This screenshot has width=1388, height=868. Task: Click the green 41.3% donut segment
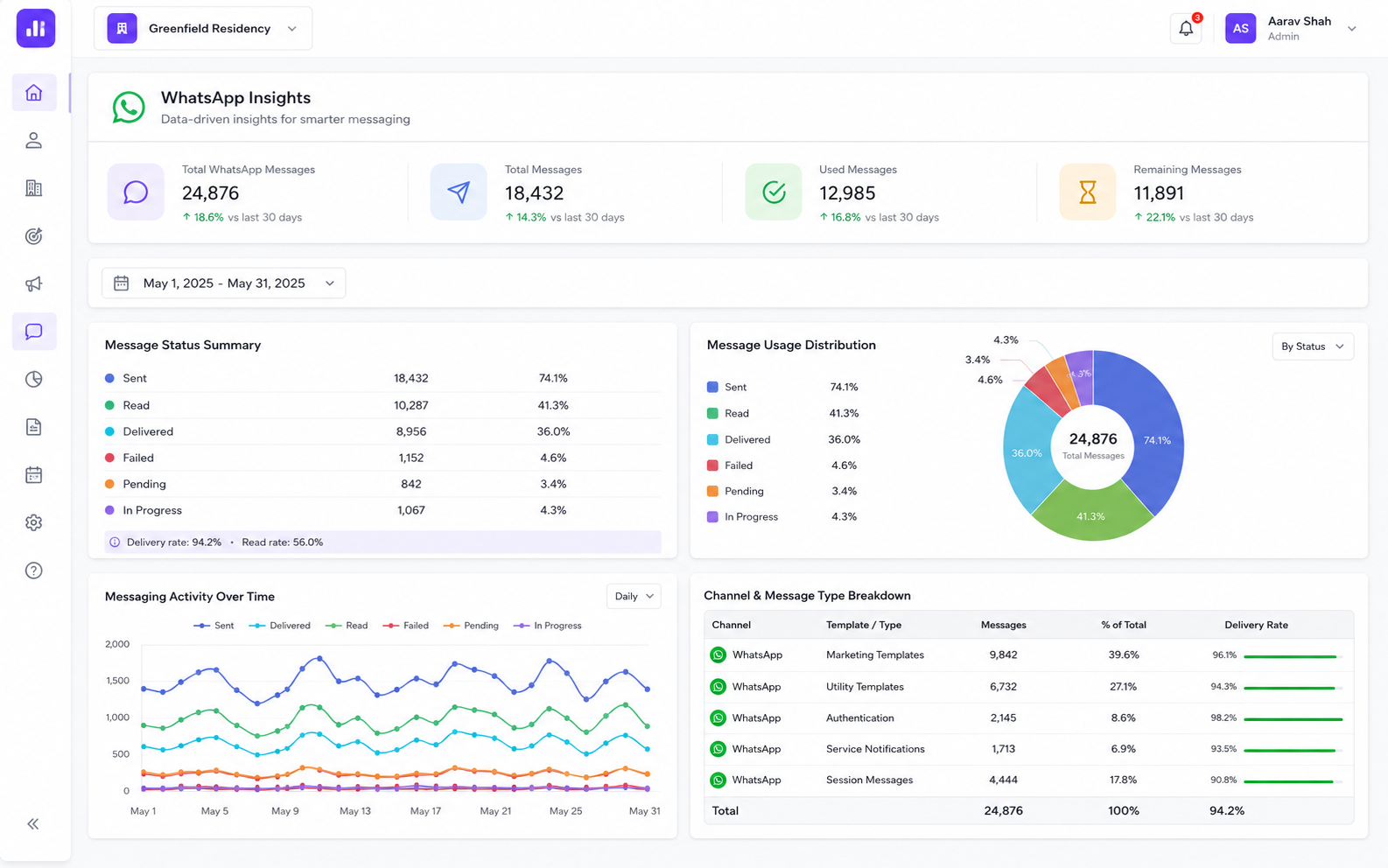[1091, 514]
